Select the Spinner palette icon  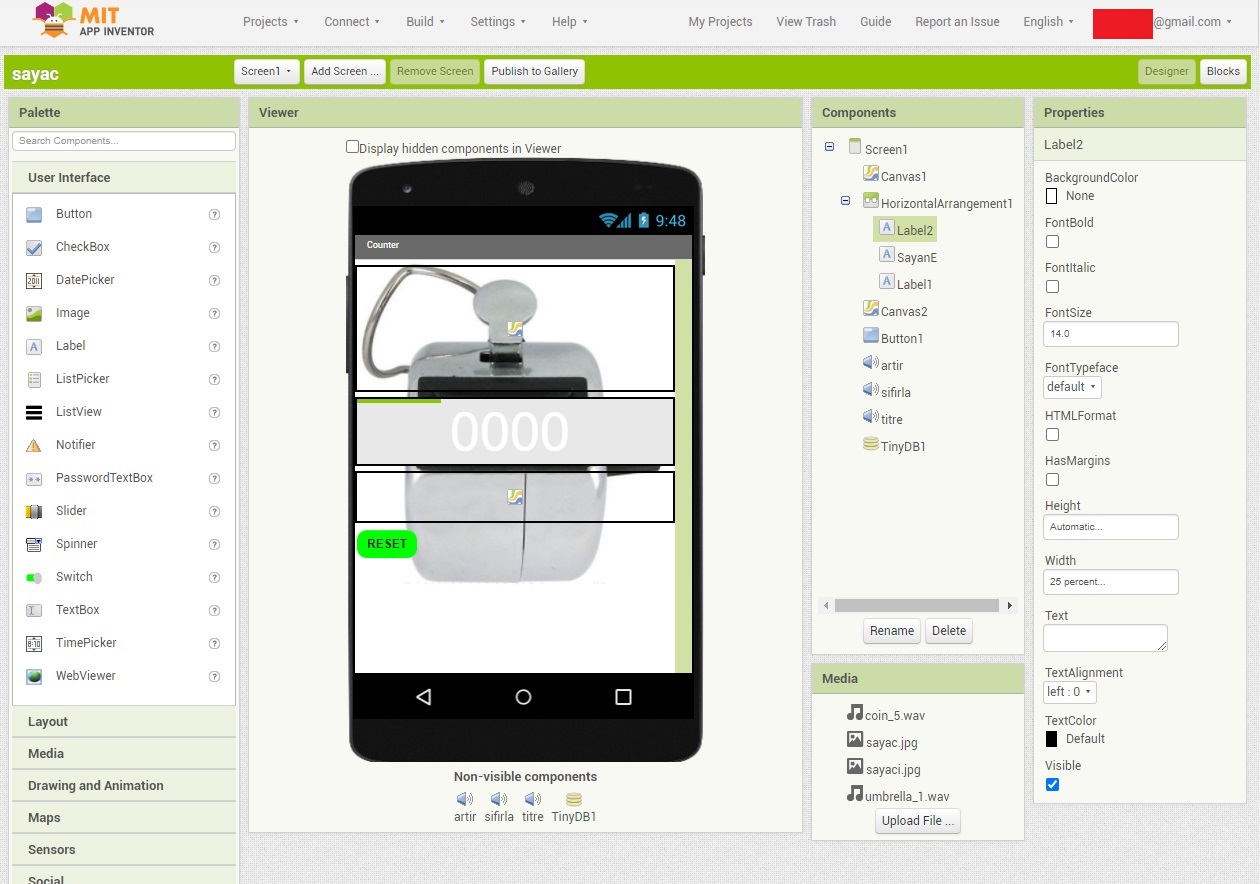tap(34, 544)
